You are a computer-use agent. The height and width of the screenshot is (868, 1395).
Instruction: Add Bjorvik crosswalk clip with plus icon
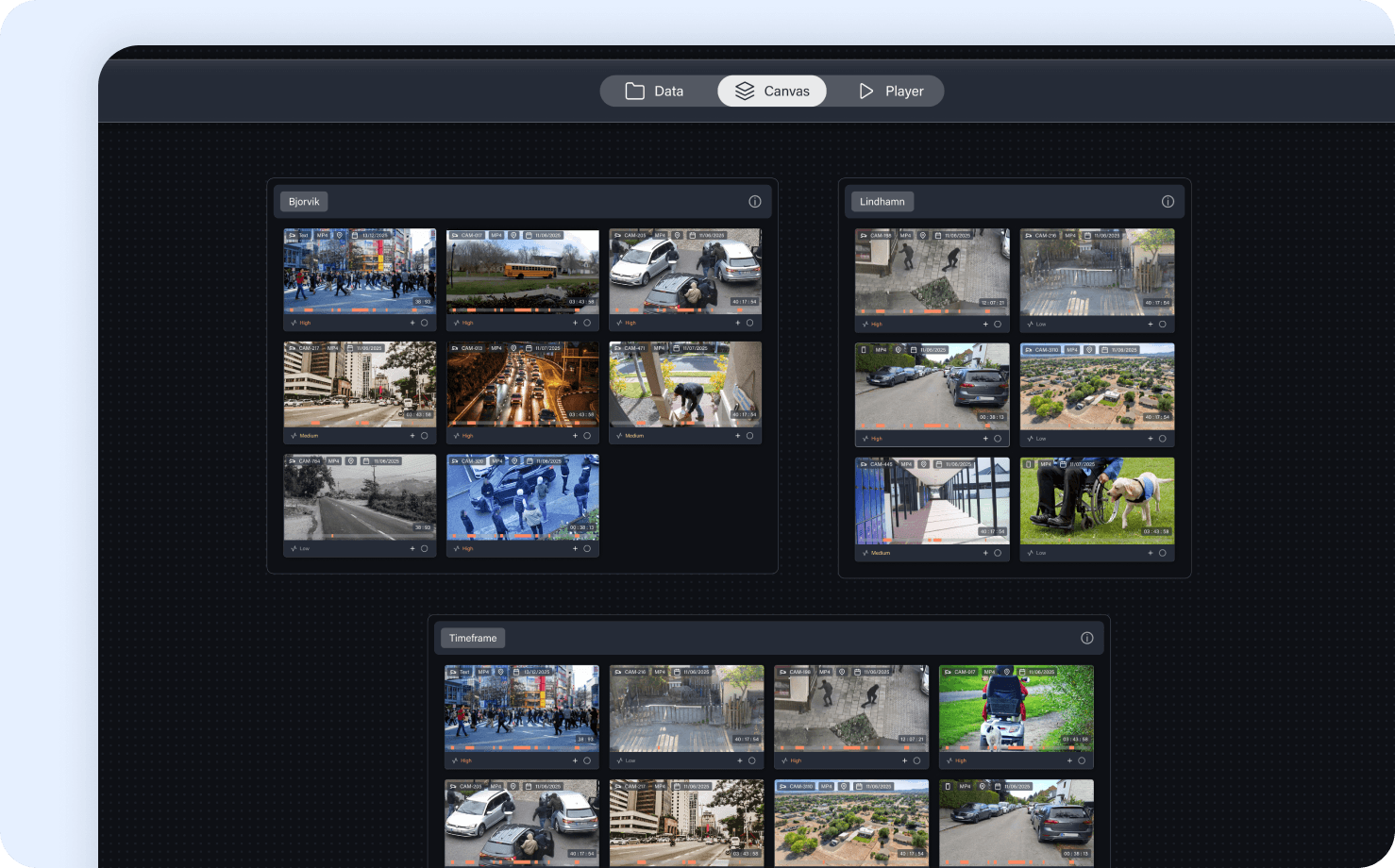[x=412, y=323]
